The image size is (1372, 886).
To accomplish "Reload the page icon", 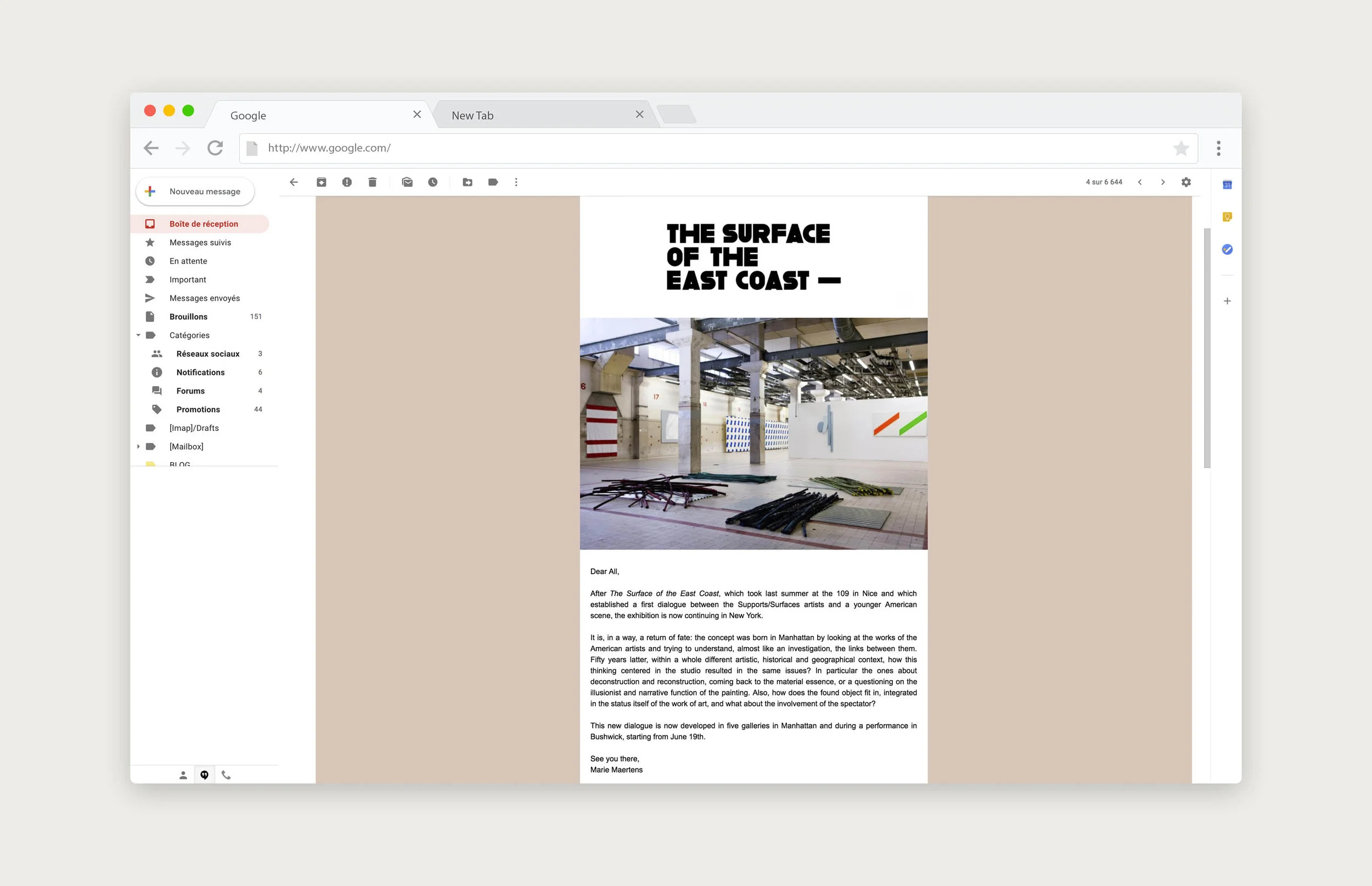I will click(x=215, y=148).
